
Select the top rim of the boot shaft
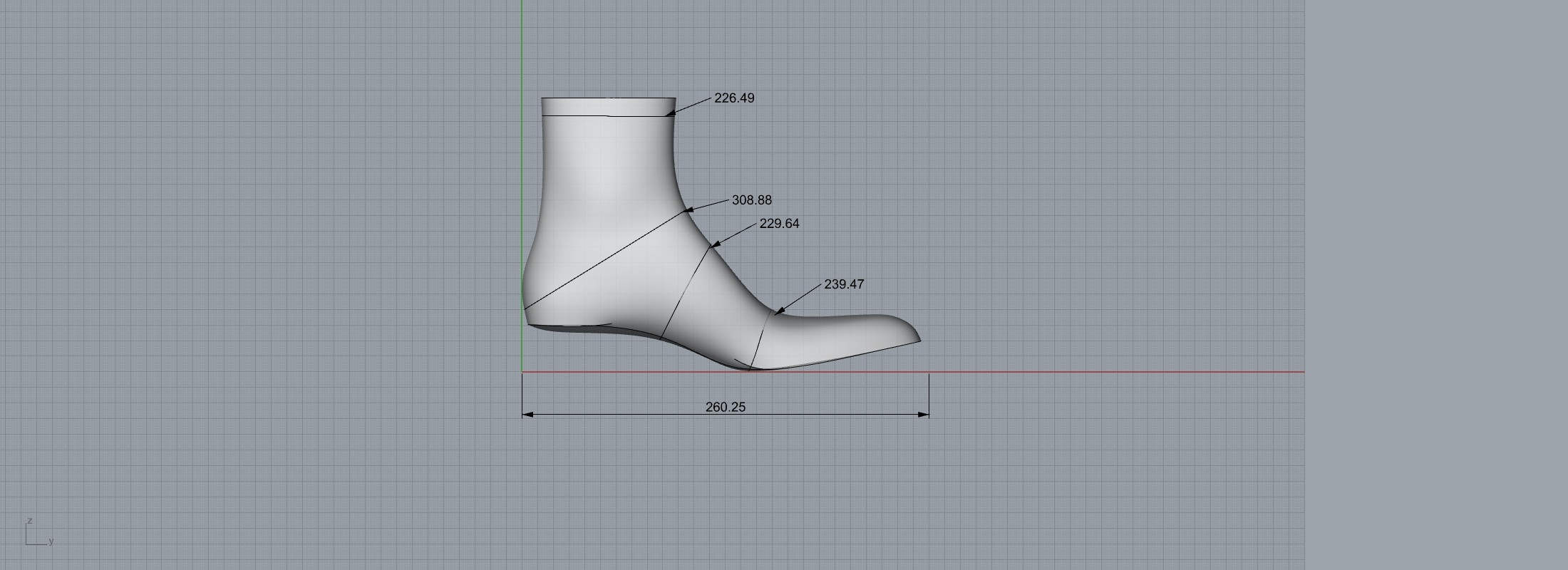coord(608,98)
